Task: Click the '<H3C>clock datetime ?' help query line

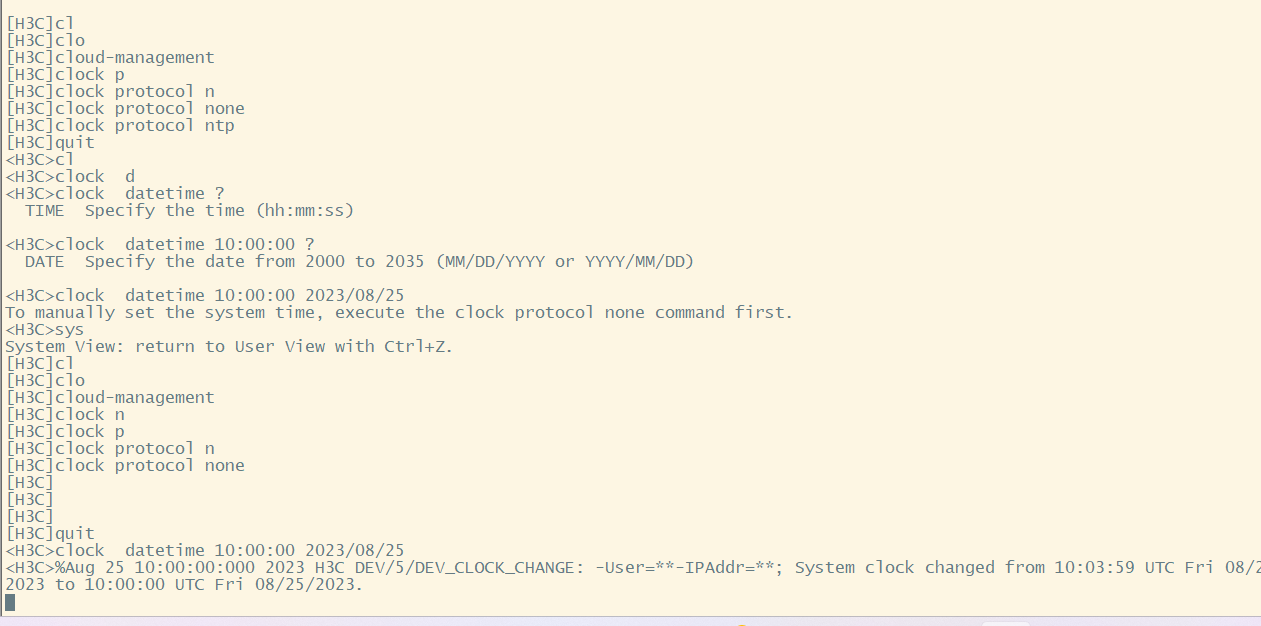Action: point(115,194)
